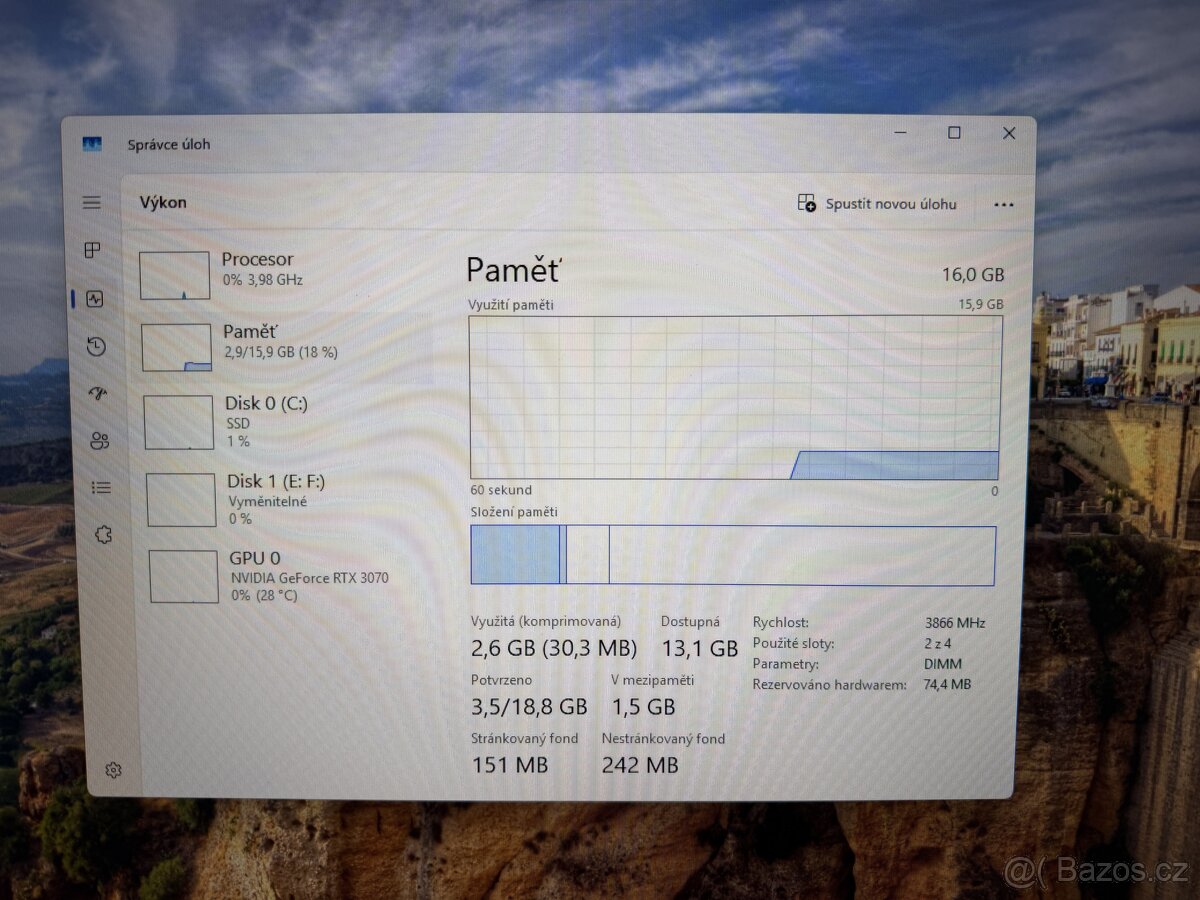The height and width of the screenshot is (900, 1200).
Task: Click the Výkon page title
Action: (162, 202)
